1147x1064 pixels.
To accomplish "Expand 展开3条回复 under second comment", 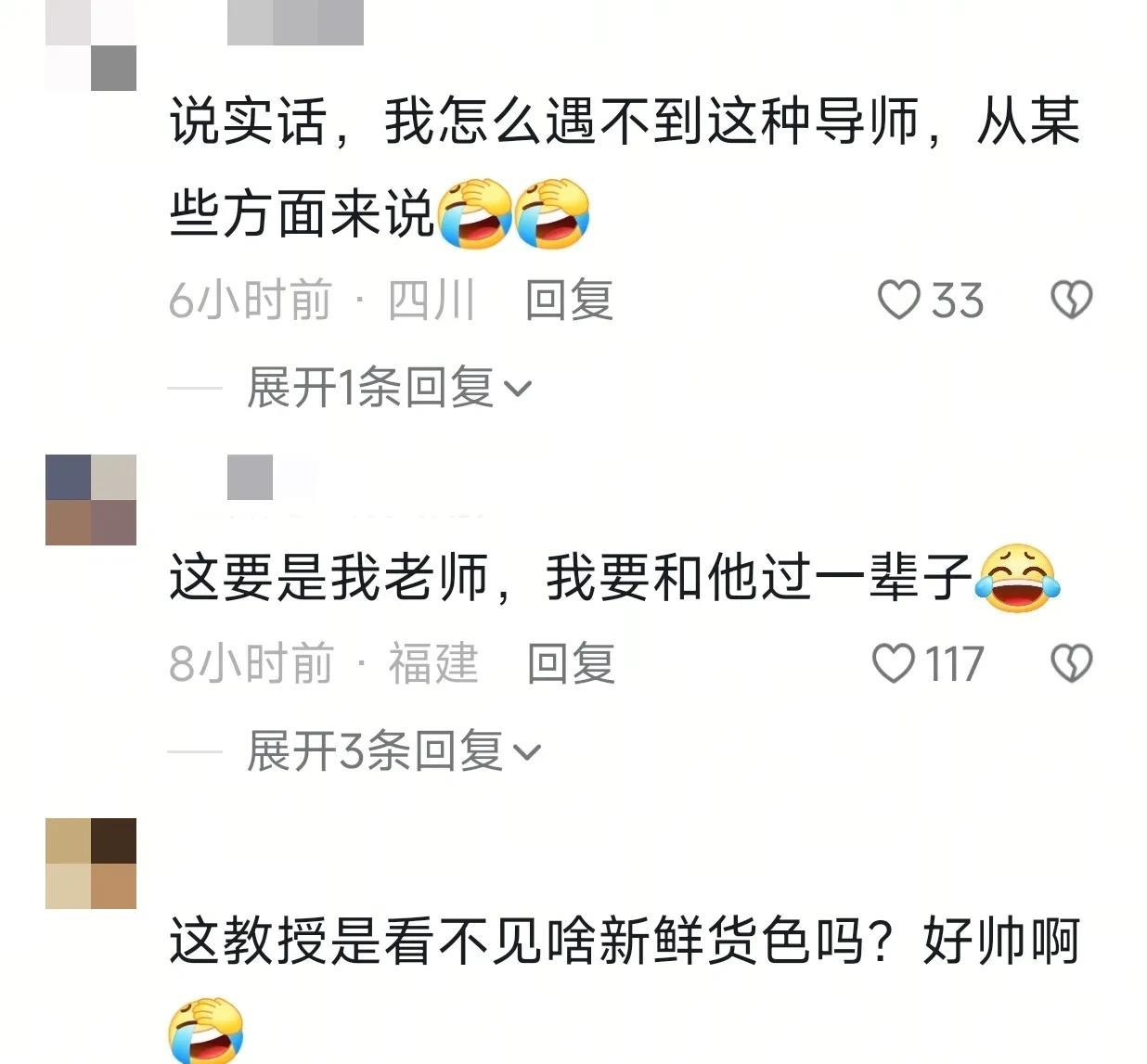I will point(393,751).
